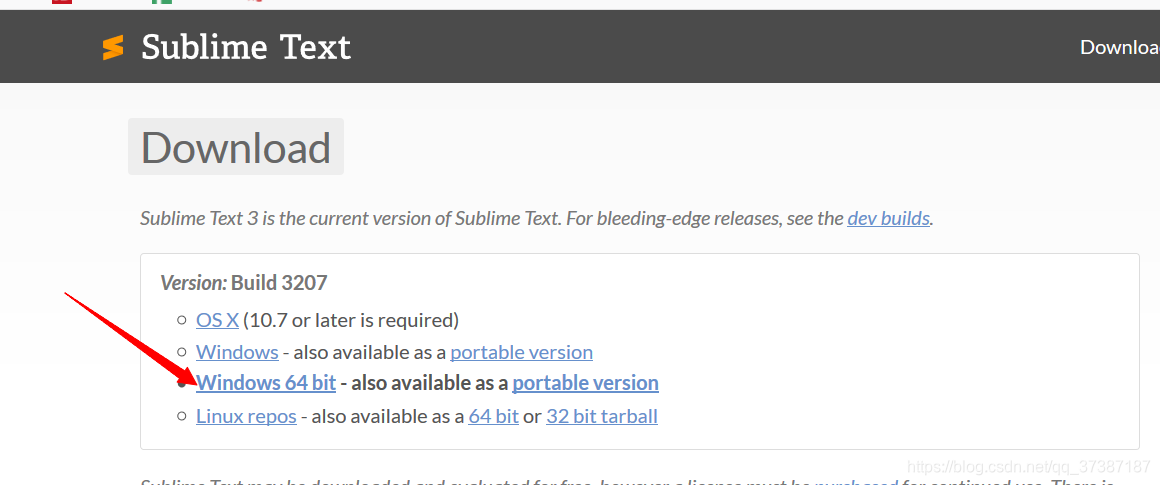This screenshot has width=1160, height=485.
Task: Click the blog.csdn.net watermark URL
Action: tap(1028, 467)
